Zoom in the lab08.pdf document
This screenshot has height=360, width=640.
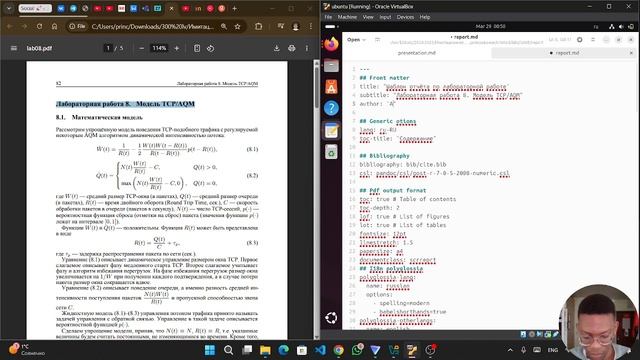[177, 48]
